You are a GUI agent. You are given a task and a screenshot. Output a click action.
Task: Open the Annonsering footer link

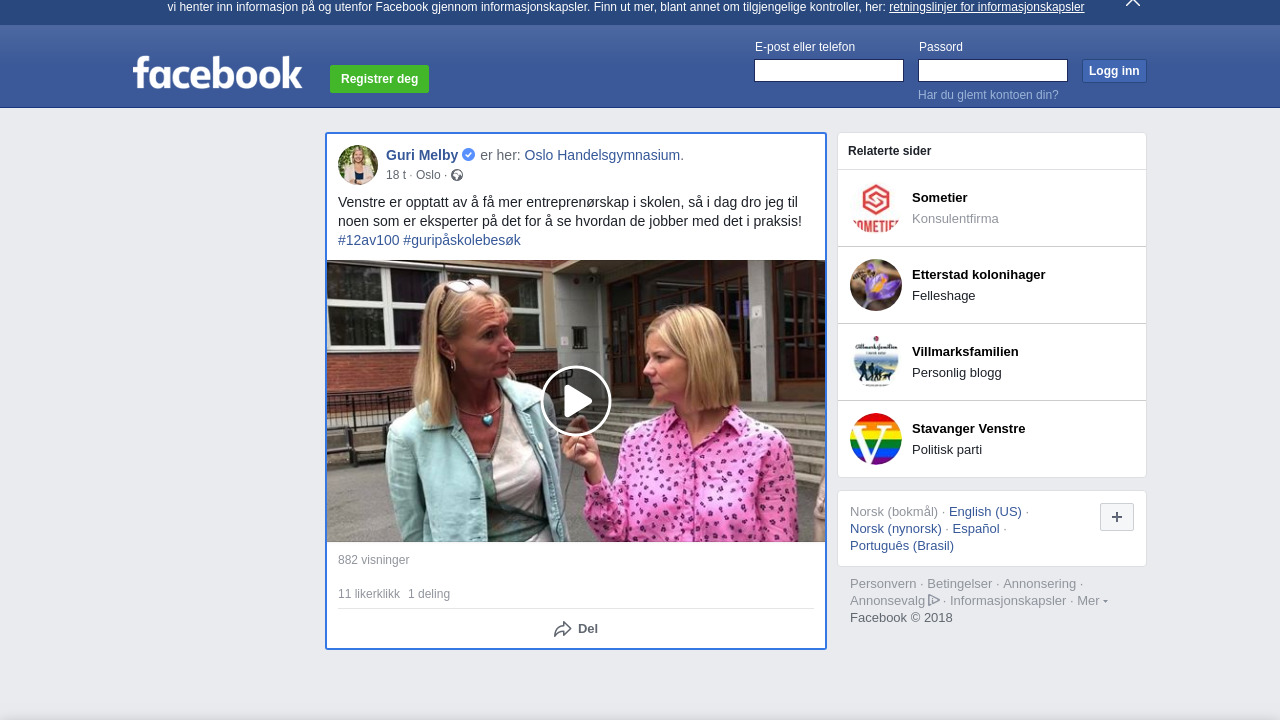point(1040,584)
